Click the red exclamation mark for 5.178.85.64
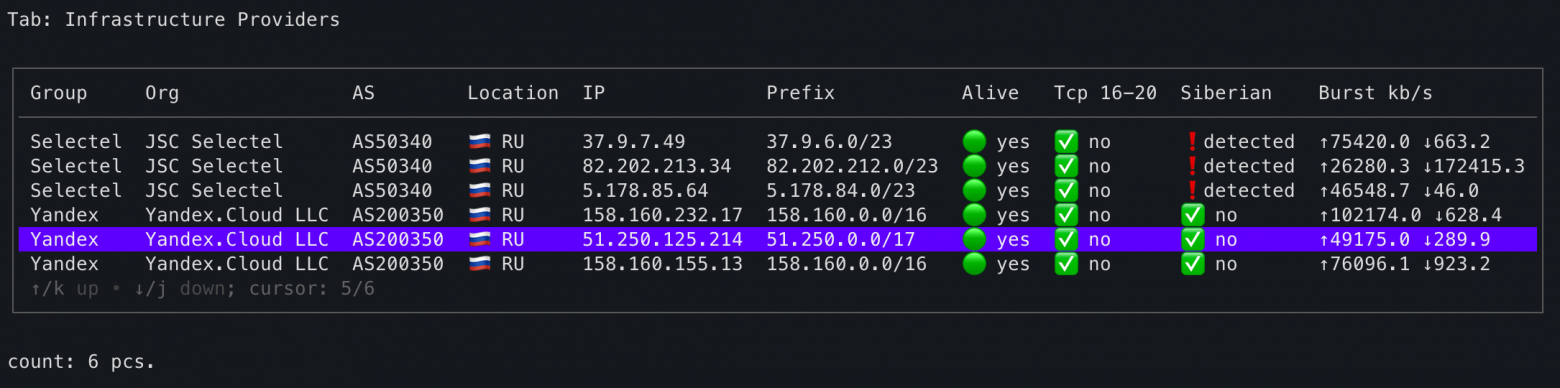1560x388 pixels. click(x=1190, y=190)
